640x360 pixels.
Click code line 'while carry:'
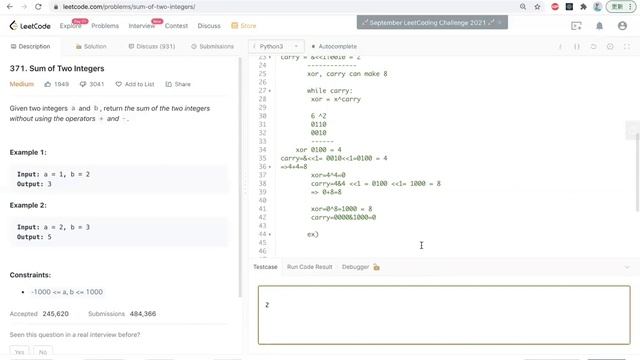point(330,91)
